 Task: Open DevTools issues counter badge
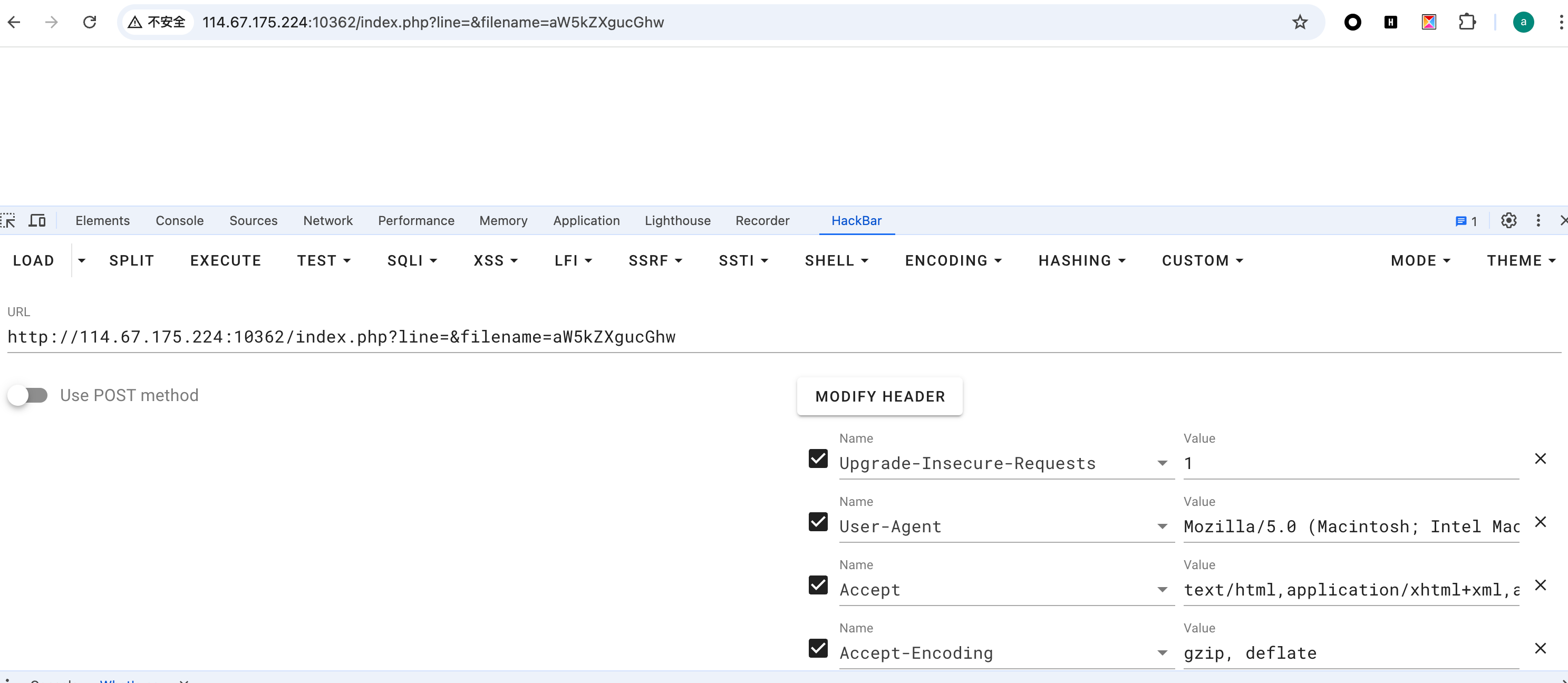coord(1466,221)
